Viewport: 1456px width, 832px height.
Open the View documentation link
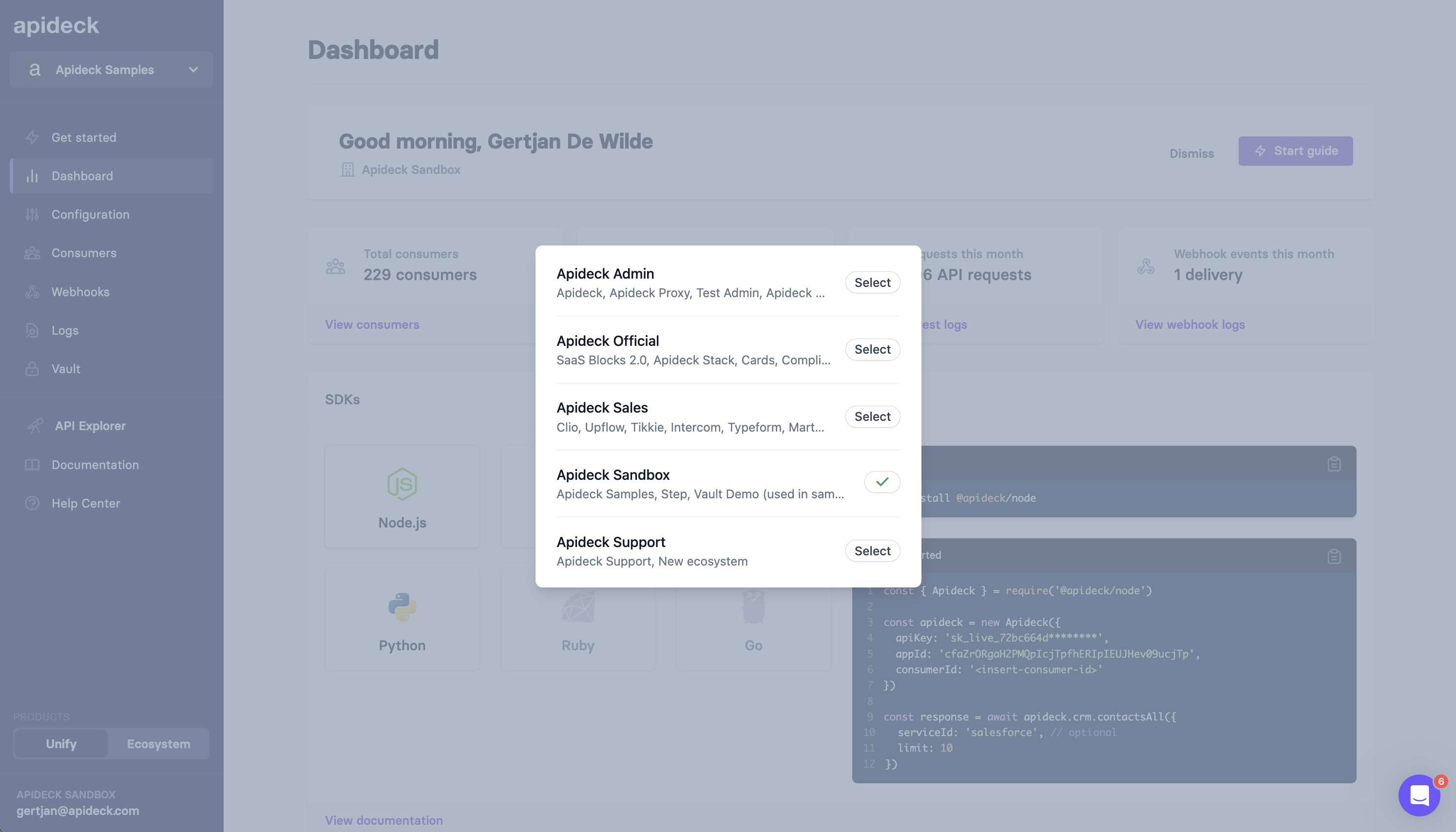(384, 820)
